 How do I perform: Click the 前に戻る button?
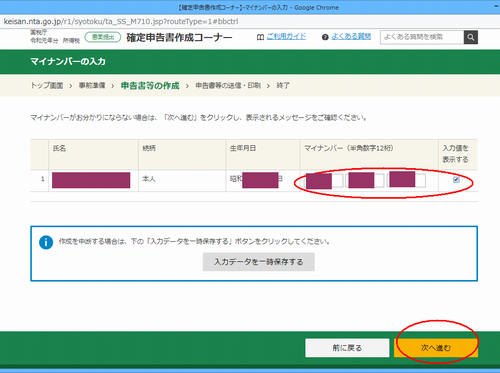tap(347, 348)
